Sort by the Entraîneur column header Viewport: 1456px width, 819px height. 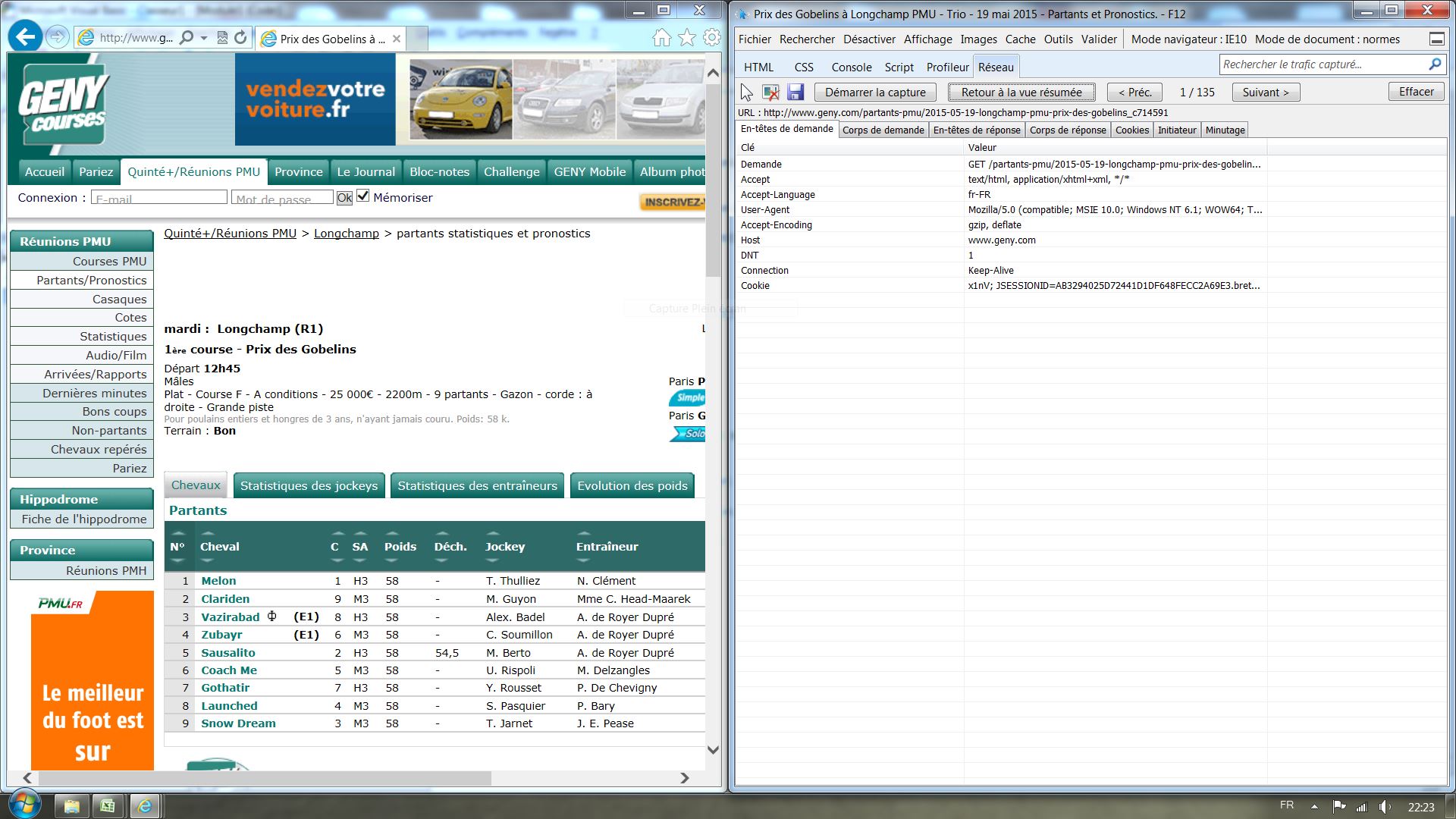point(607,547)
